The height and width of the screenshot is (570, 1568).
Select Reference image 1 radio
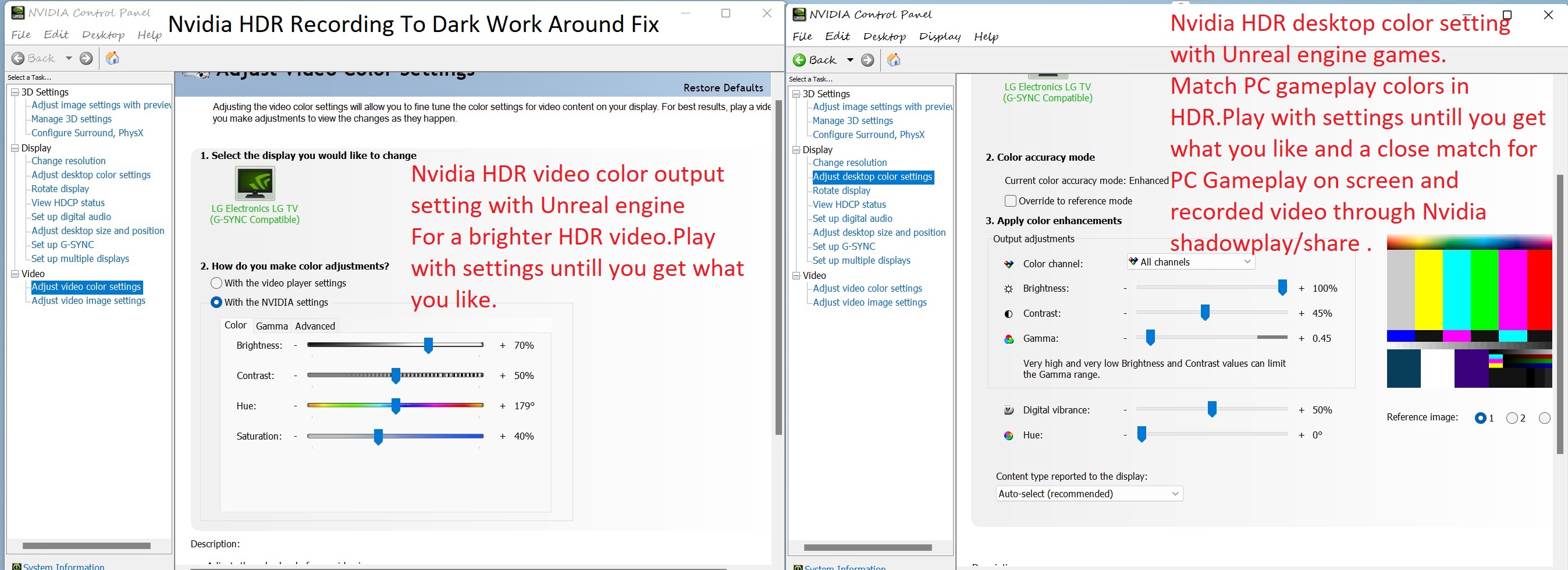pyautogui.click(x=1481, y=419)
